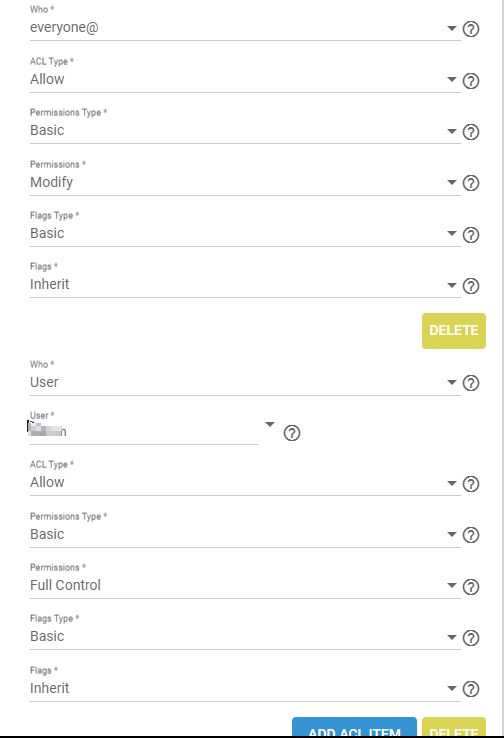
Task: Click help icon for first Permissions Type
Action: 471,132
